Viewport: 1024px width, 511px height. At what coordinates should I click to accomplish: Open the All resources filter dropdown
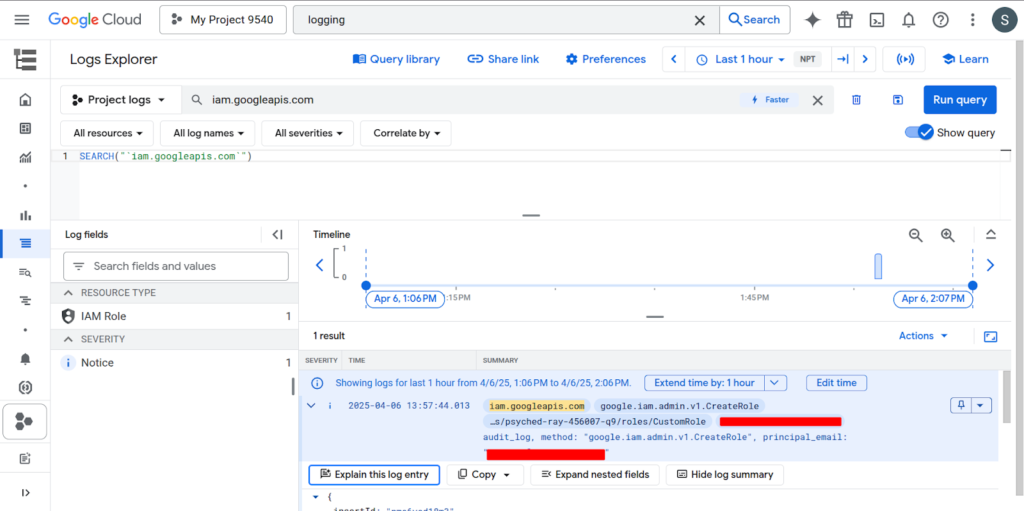pos(107,133)
